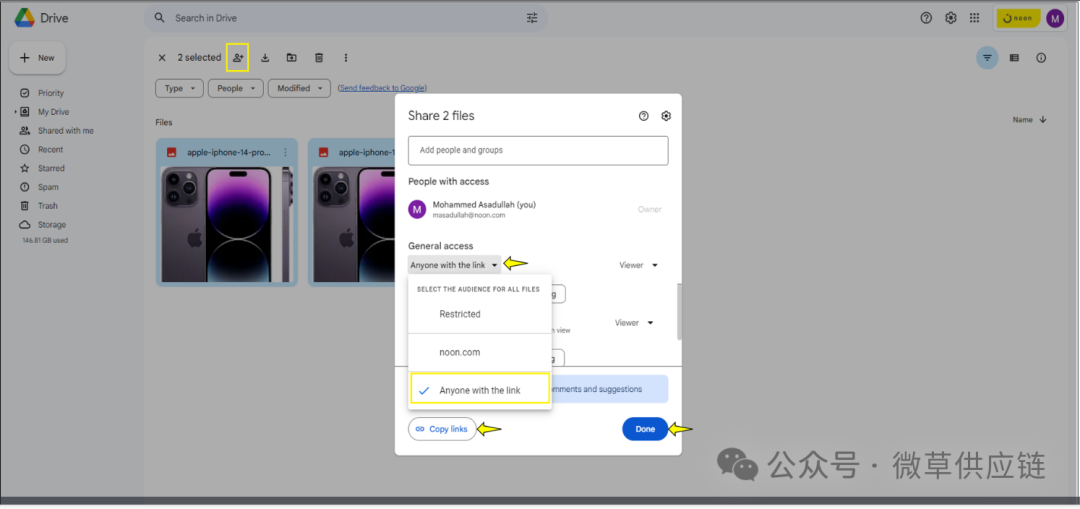Click the Name sort column label
Screen dimensions: 1080x509
(1022, 120)
